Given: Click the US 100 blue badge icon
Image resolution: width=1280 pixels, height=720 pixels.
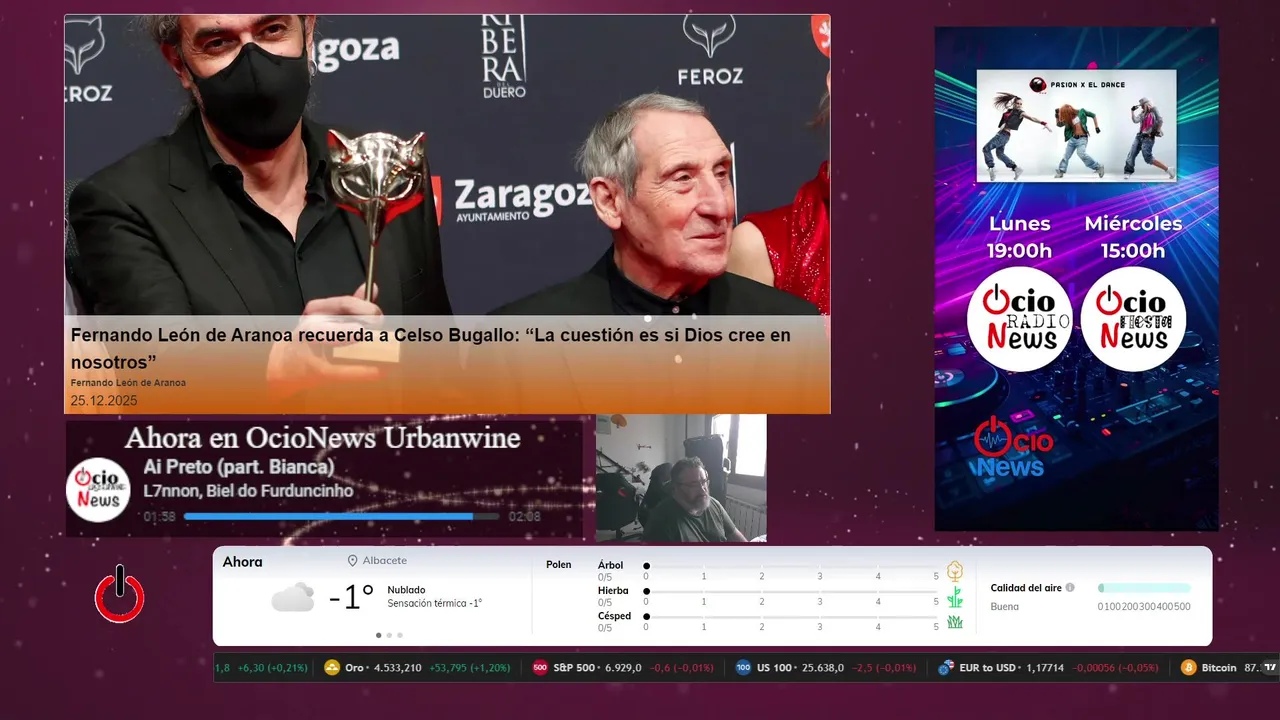Looking at the screenshot, I should (x=743, y=667).
